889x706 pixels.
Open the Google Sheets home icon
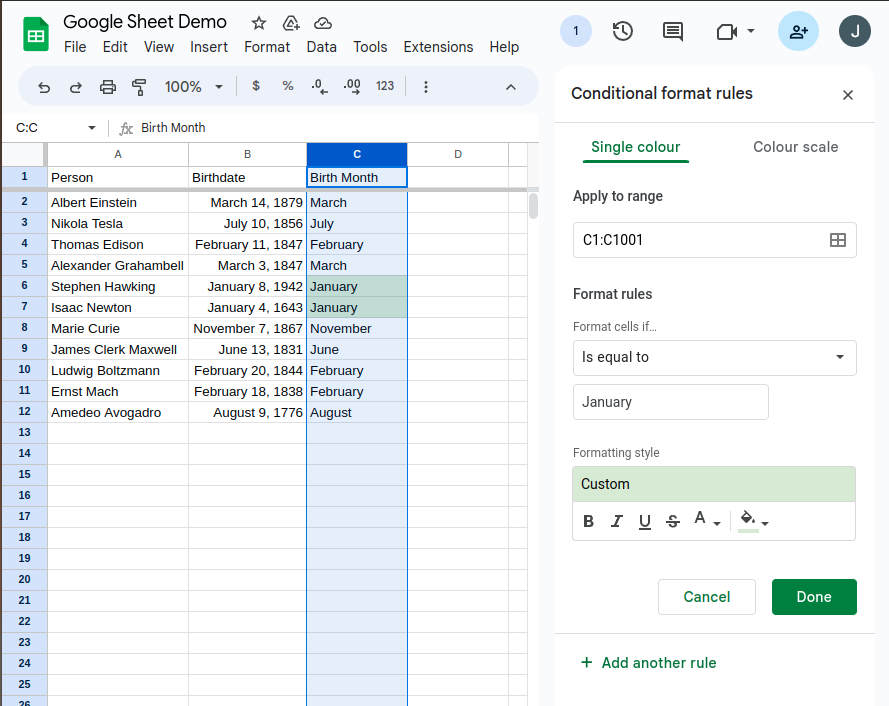pos(35,35)
